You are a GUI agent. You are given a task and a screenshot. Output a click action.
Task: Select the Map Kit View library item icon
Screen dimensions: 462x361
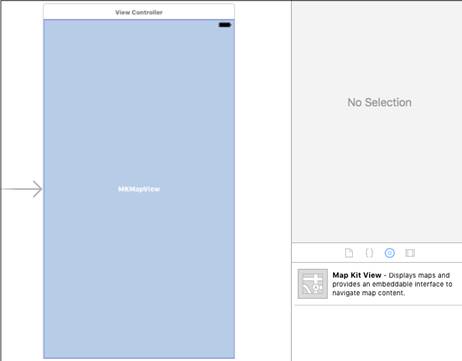[x=313, y=284]
